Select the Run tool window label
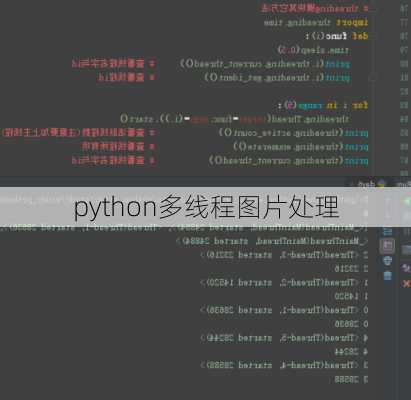Viewport: 411px width, 400px height. point(402,183)
